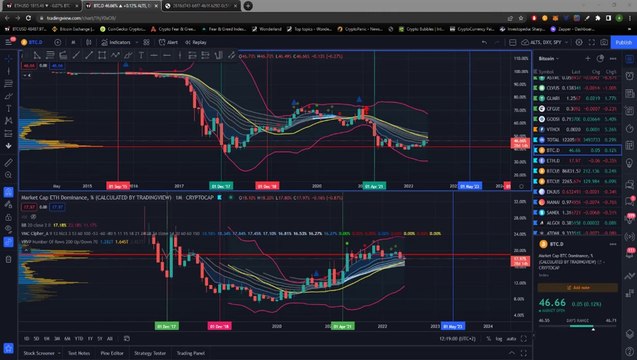Select the rectangle tool in favorites bar
The height and width of the screenshot is (360, 637).
[102, 55]
